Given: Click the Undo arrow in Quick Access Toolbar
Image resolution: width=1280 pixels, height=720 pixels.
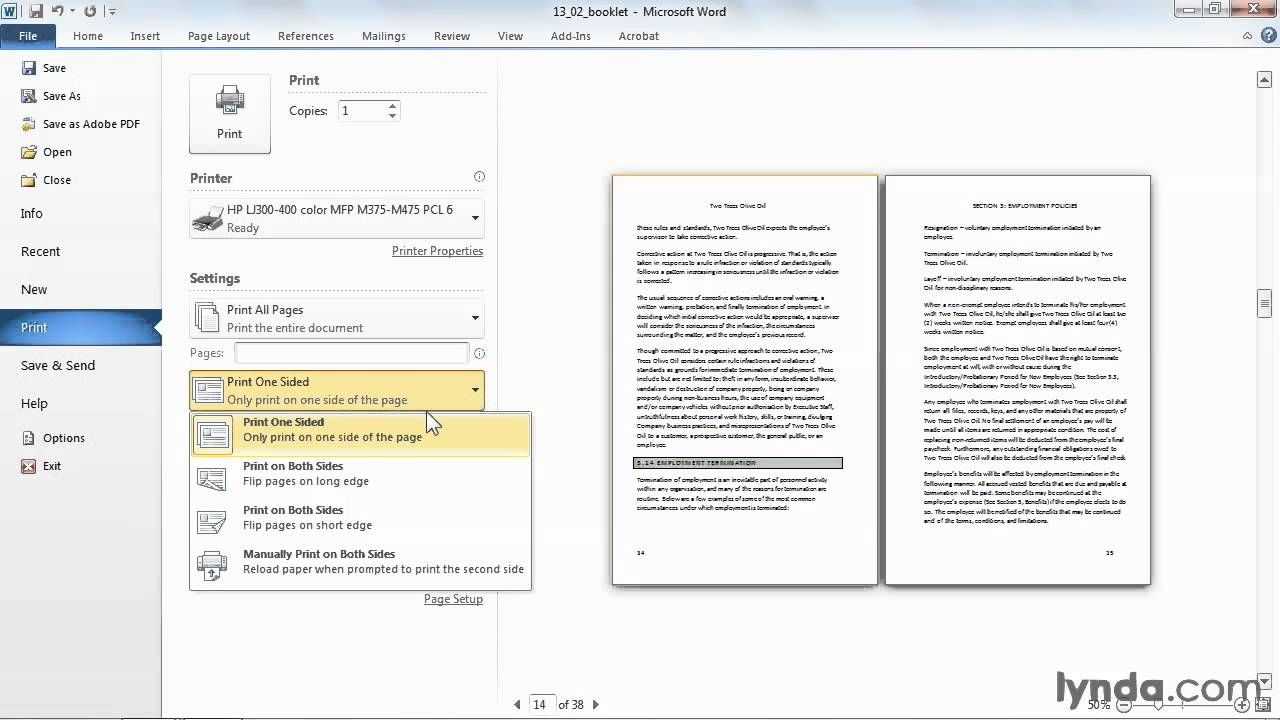Looking at the screenshot, I should [x=57, y=11].
